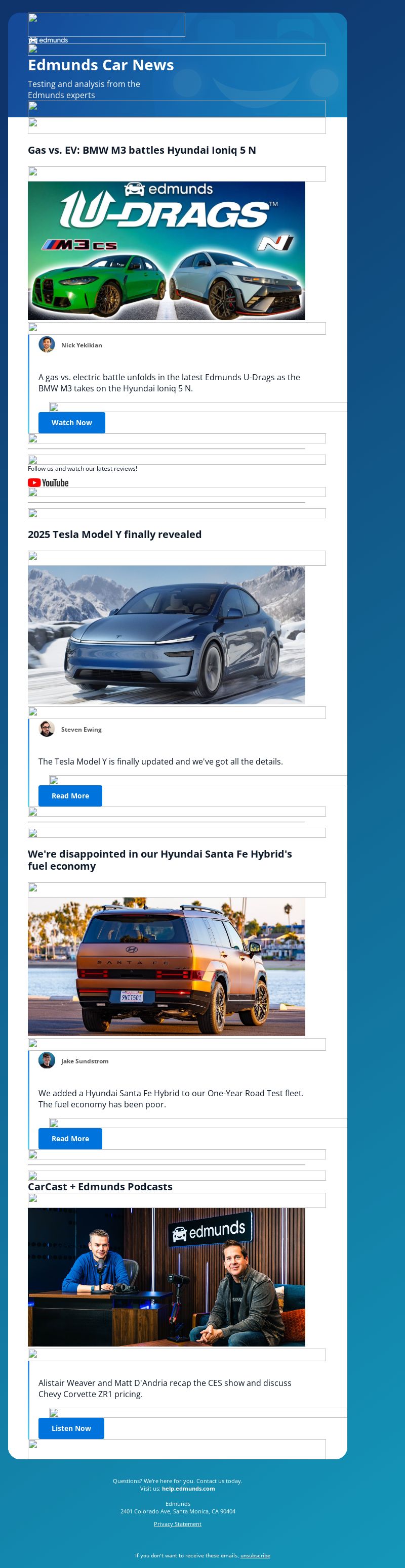Open the YouTube logo link
Viewport: 405px width, 1568px height.
click(48, 483)
